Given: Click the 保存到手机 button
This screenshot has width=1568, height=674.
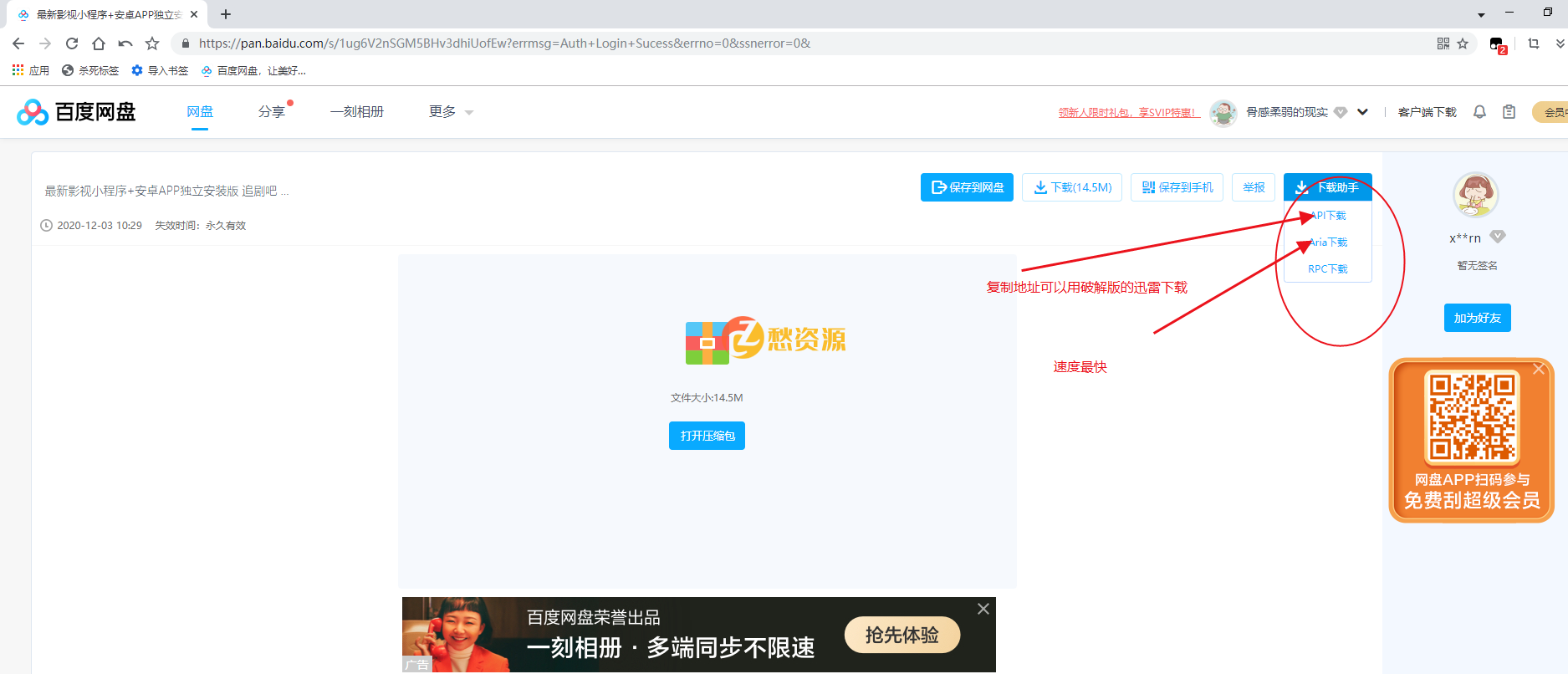Looking at the screenshot, I should (x=1177, y=187).
